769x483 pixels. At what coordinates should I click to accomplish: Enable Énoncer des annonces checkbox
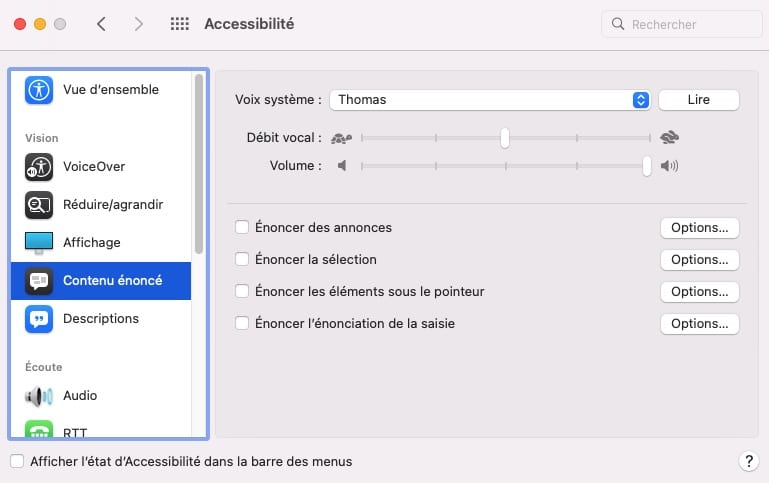point(242,228)
